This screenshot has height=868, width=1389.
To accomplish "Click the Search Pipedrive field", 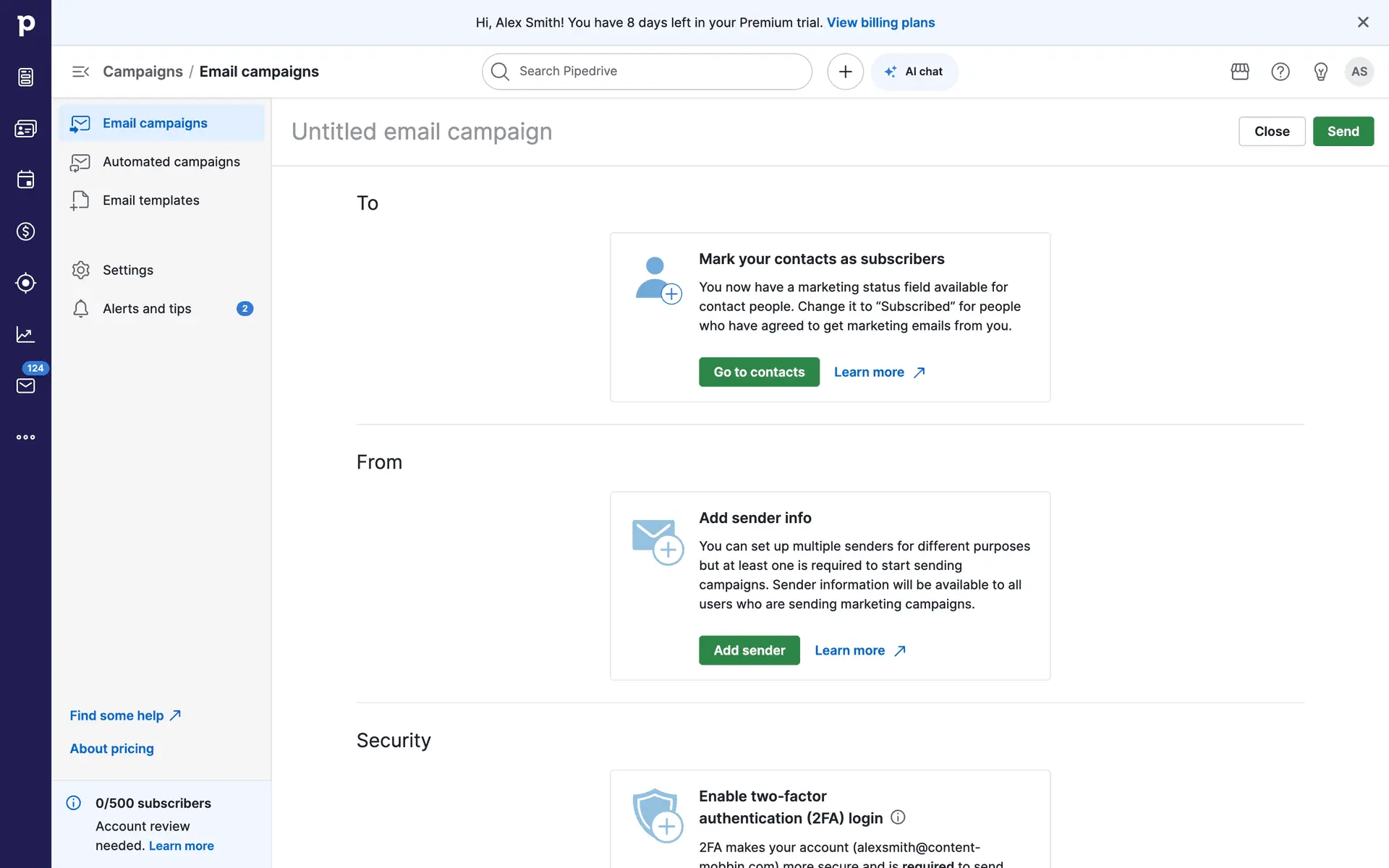I will [x=647, y=72].
